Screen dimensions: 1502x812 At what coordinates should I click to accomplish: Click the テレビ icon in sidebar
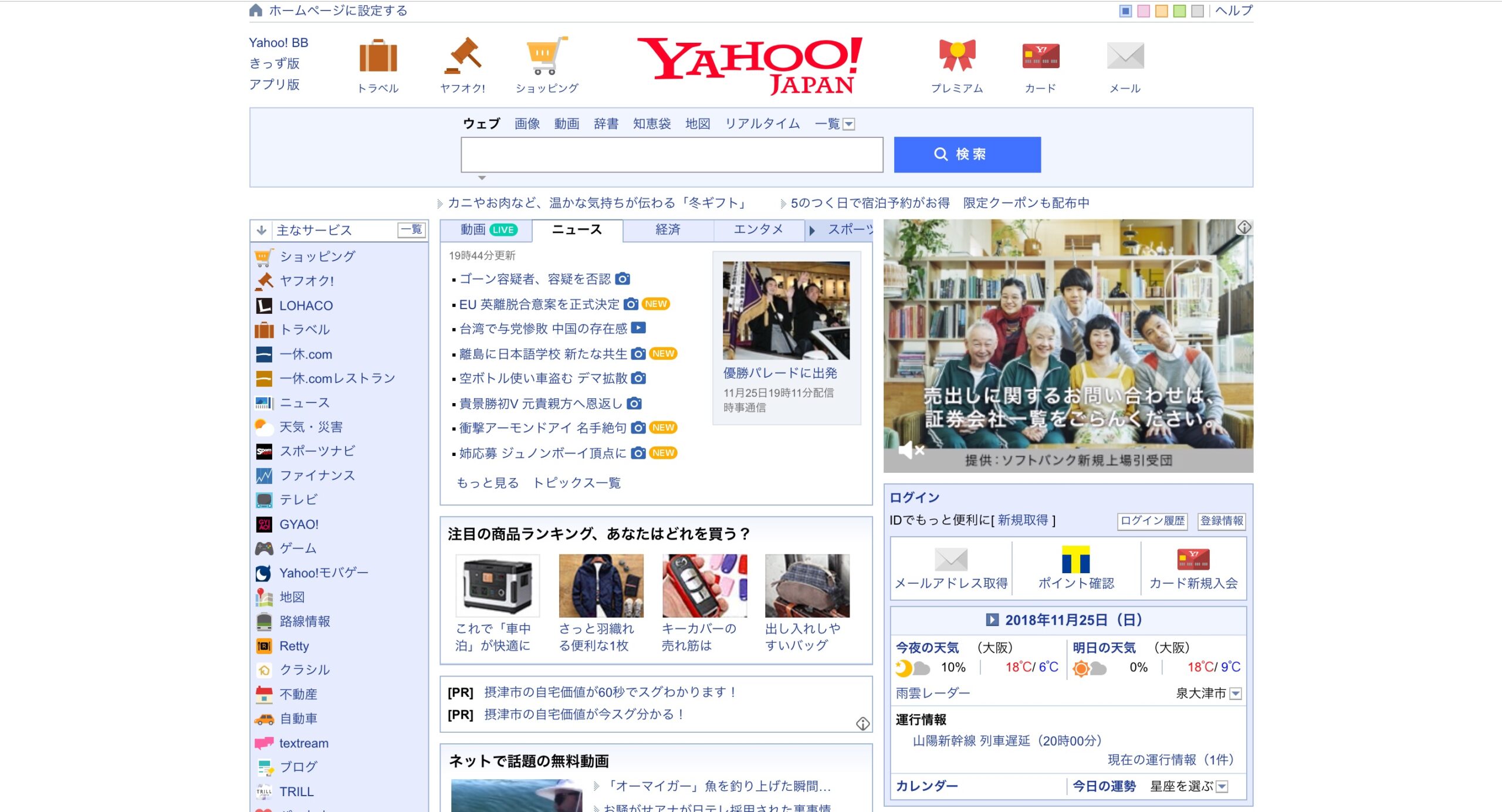264,500
